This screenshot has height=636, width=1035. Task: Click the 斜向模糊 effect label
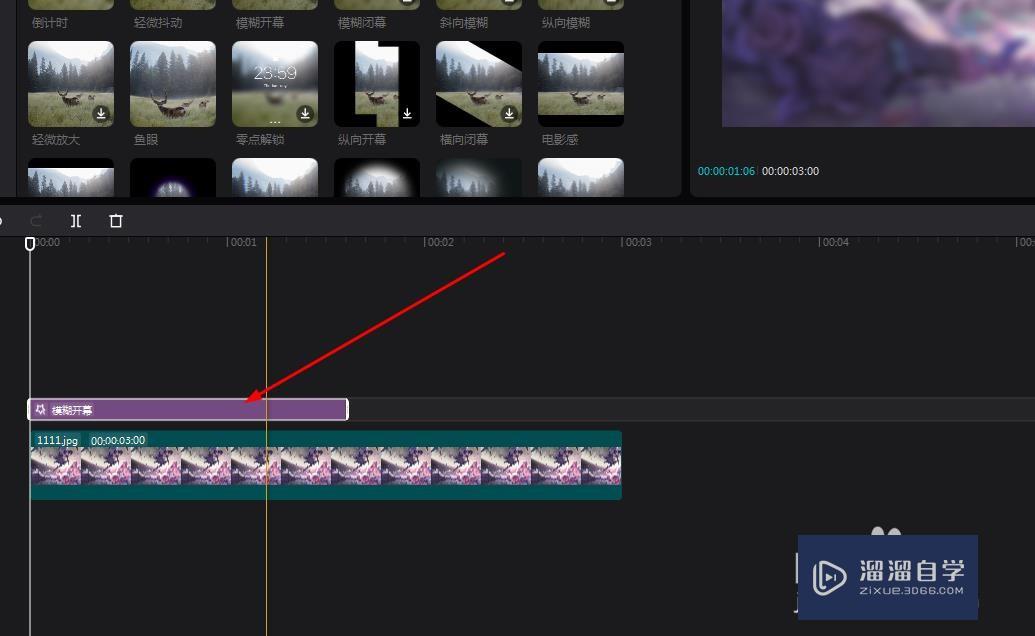pos(464,23)
